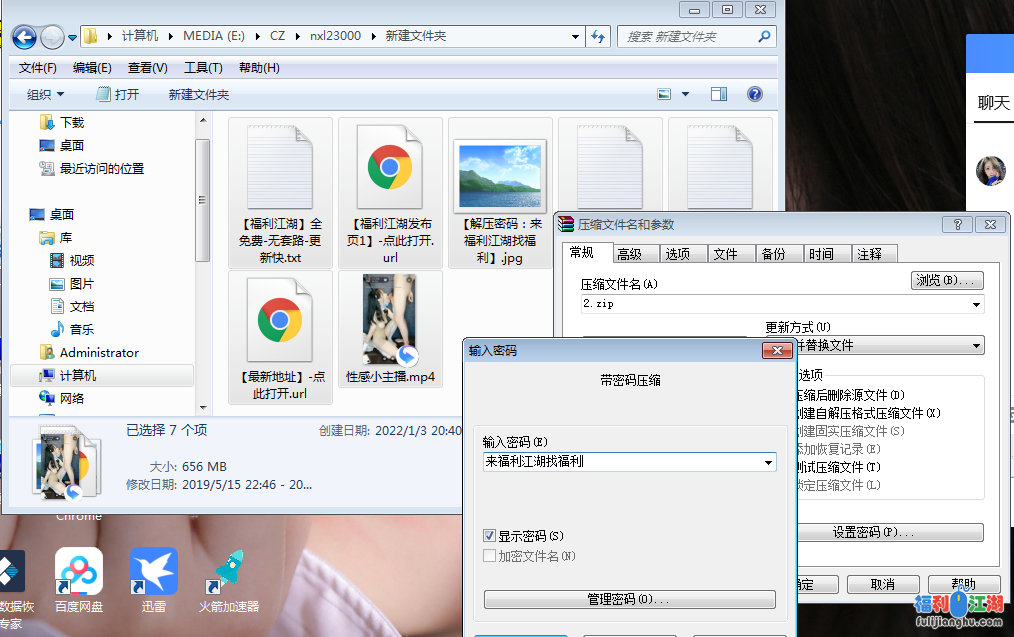Uncheck the 显示密码 checkbox
Image resolution: width=1014 pixels, height=637 pixels.
click(x=490, y=536)
